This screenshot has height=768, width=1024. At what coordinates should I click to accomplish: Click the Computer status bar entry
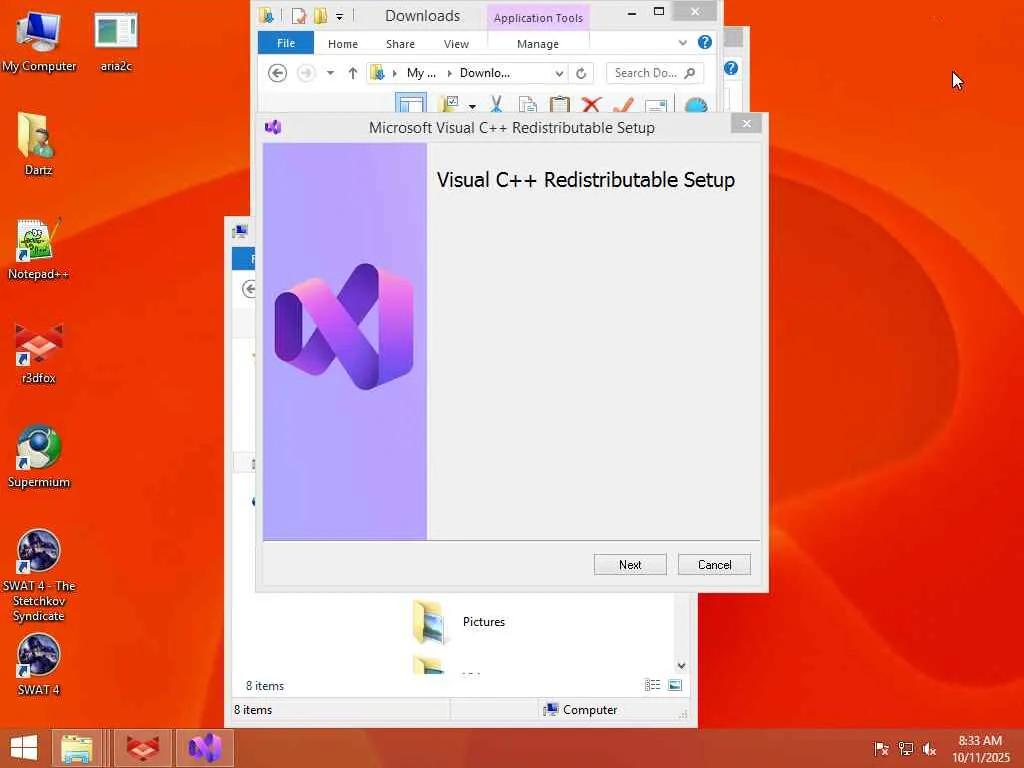[x=581, y=709]
